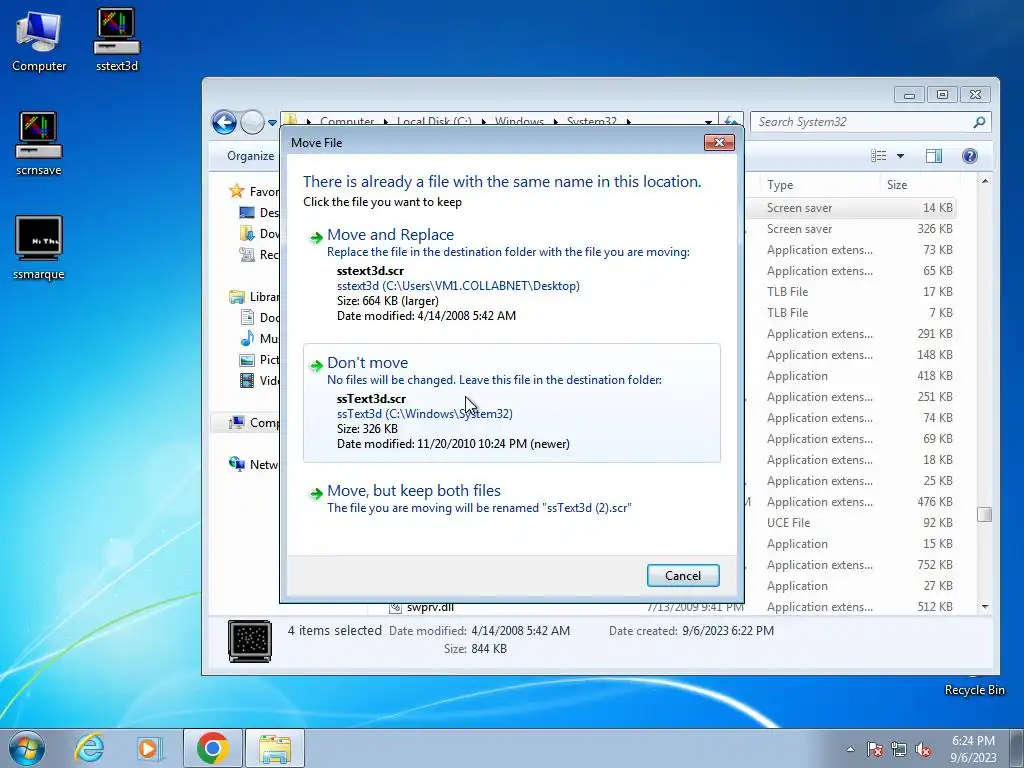Open Documents library icon
Viewport: 1024px width, 768px height.
pyautogui.click(x=247, y=317)
